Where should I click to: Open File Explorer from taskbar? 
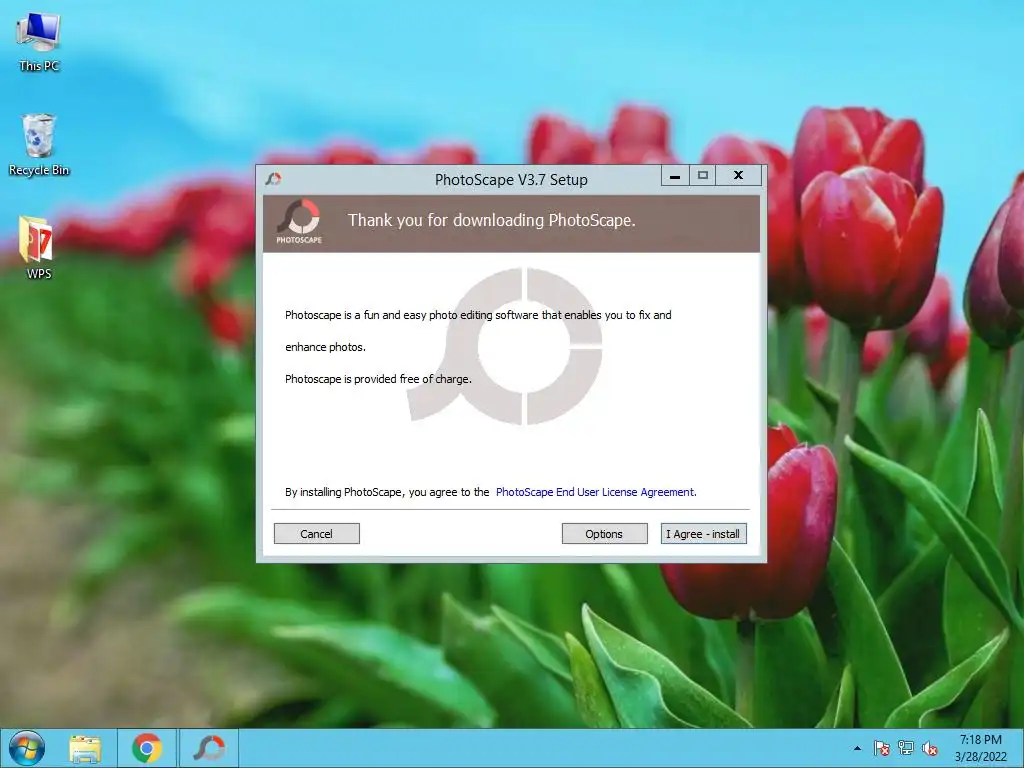pyautogui.click(x=86, y=748)
